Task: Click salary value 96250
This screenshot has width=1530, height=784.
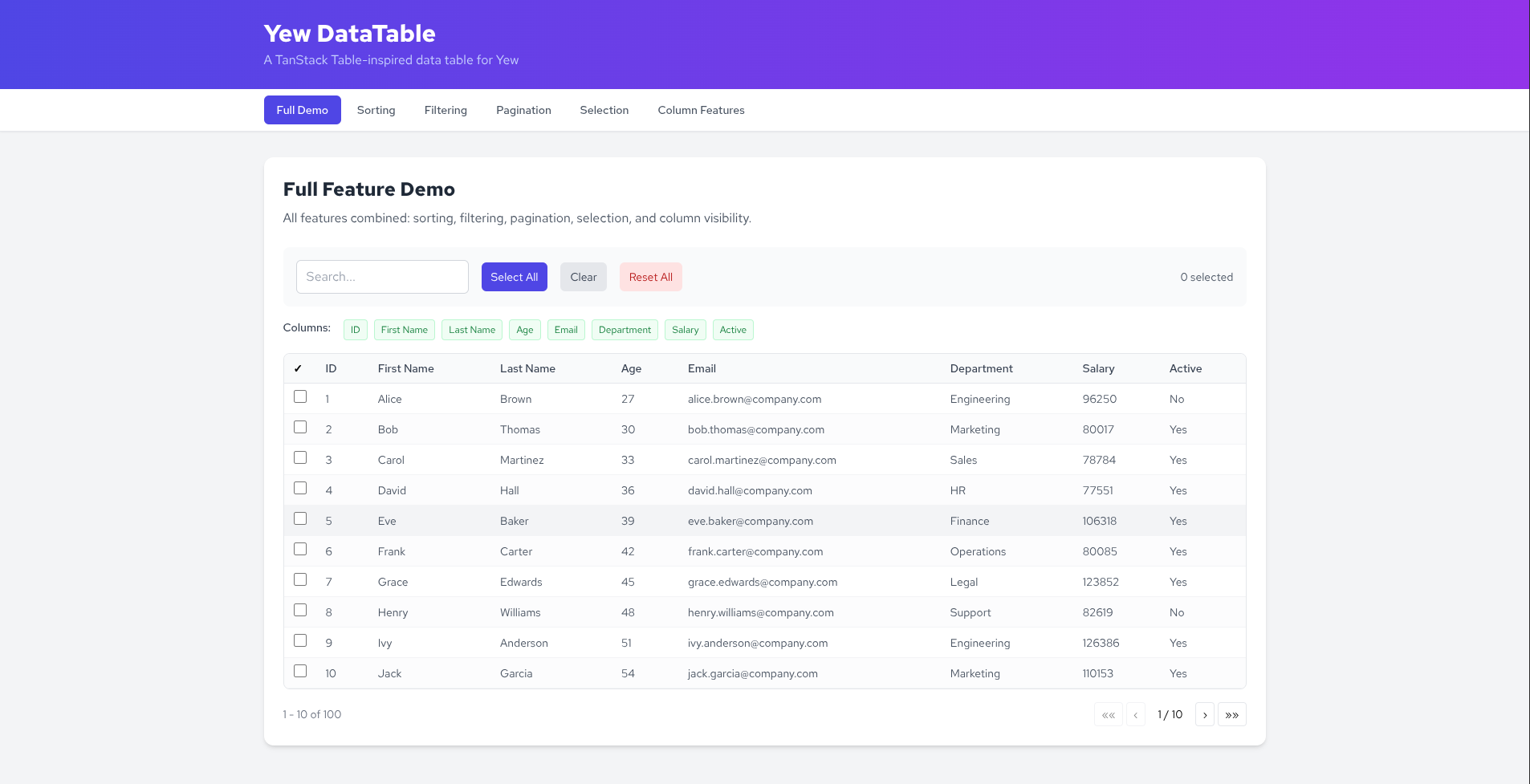Action: point(1100,399)
